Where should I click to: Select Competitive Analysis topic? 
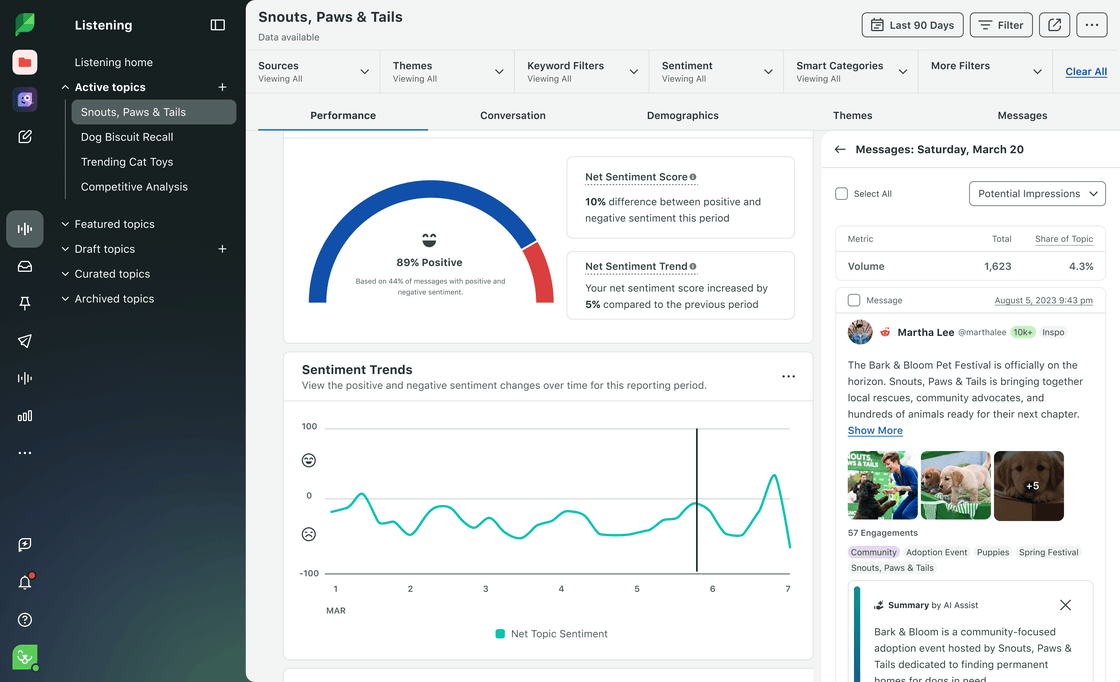click(134, 186)
